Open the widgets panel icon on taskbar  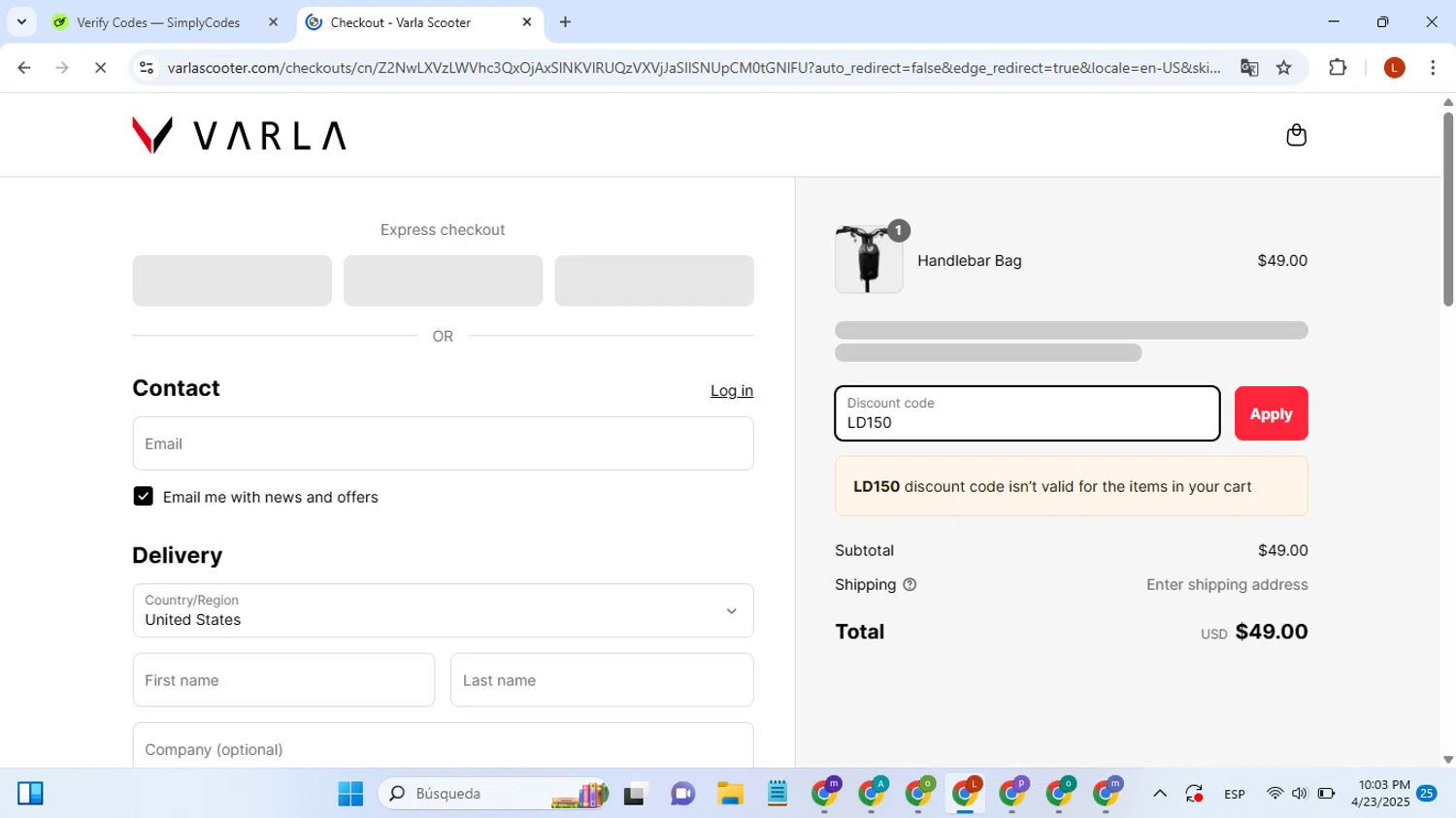pyautogui.click(x=30, y=794)
